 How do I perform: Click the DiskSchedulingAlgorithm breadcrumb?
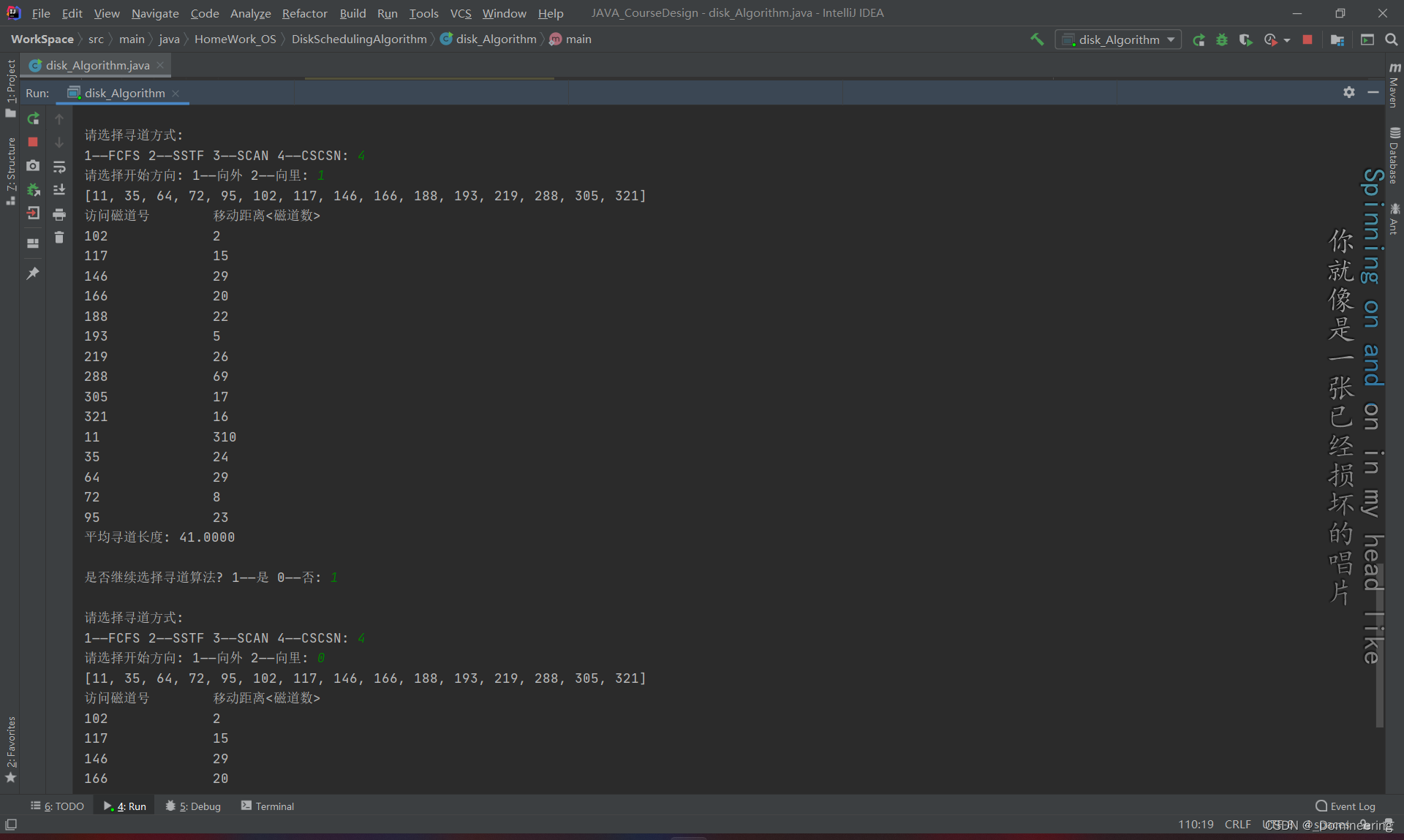[x=358, y=39]
